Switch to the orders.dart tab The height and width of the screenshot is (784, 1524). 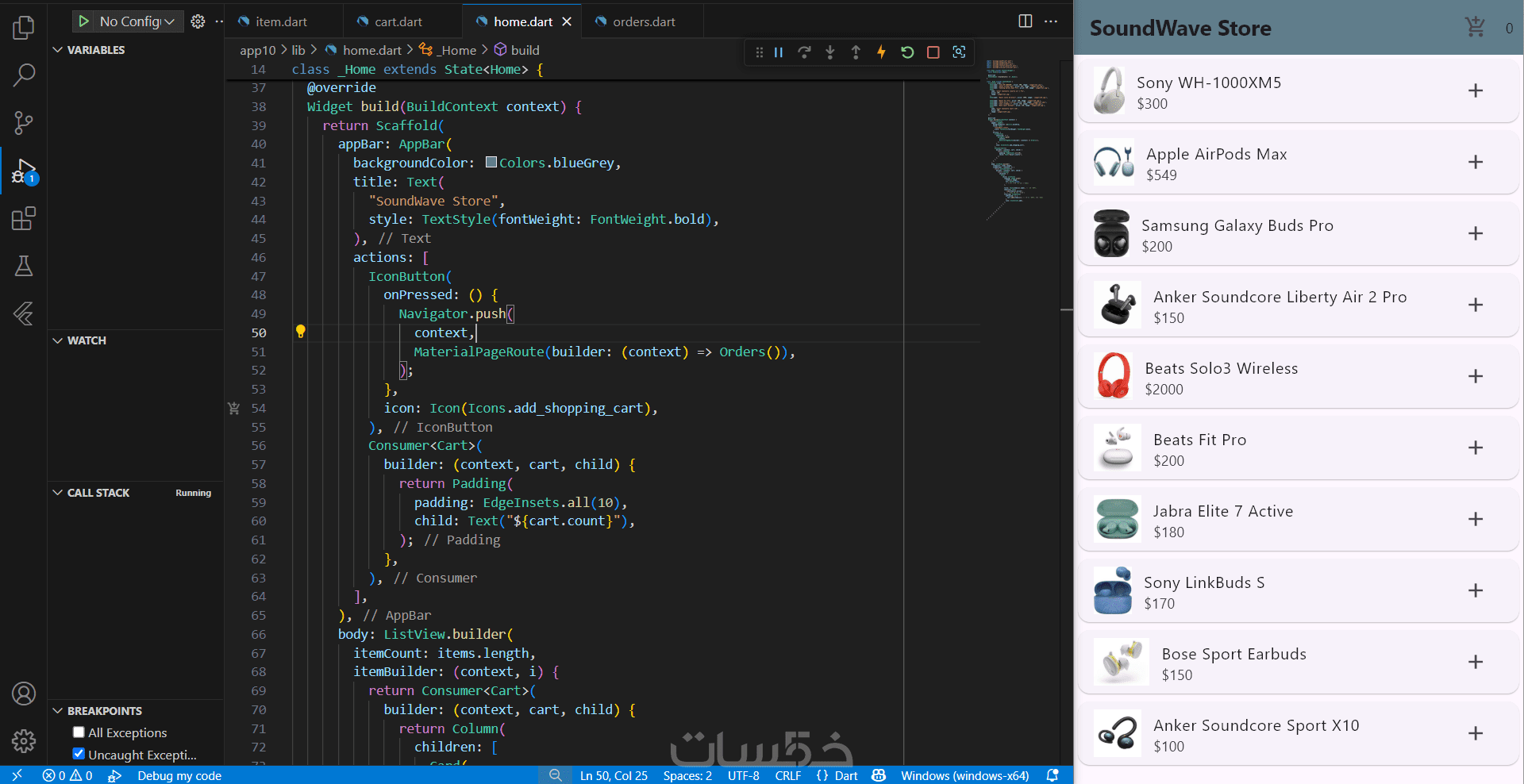coord(644,21)
